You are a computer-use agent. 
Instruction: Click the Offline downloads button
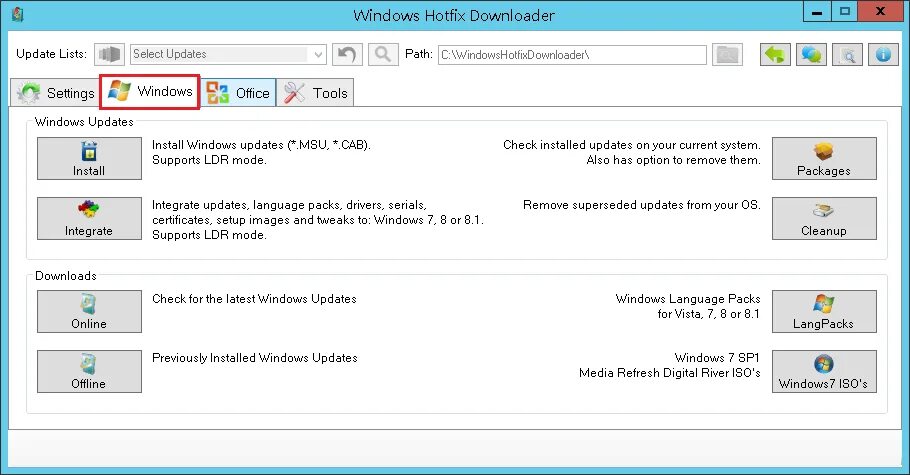coord(89,371)
